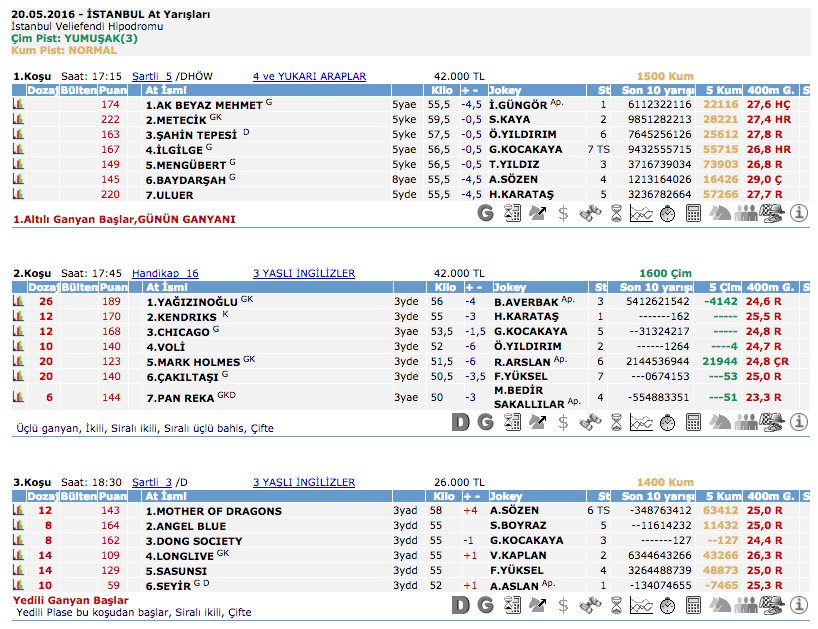Click the 4 ve YUKARI ARAPLAR link
Viewport: 818px width, 629px height.
309,76
